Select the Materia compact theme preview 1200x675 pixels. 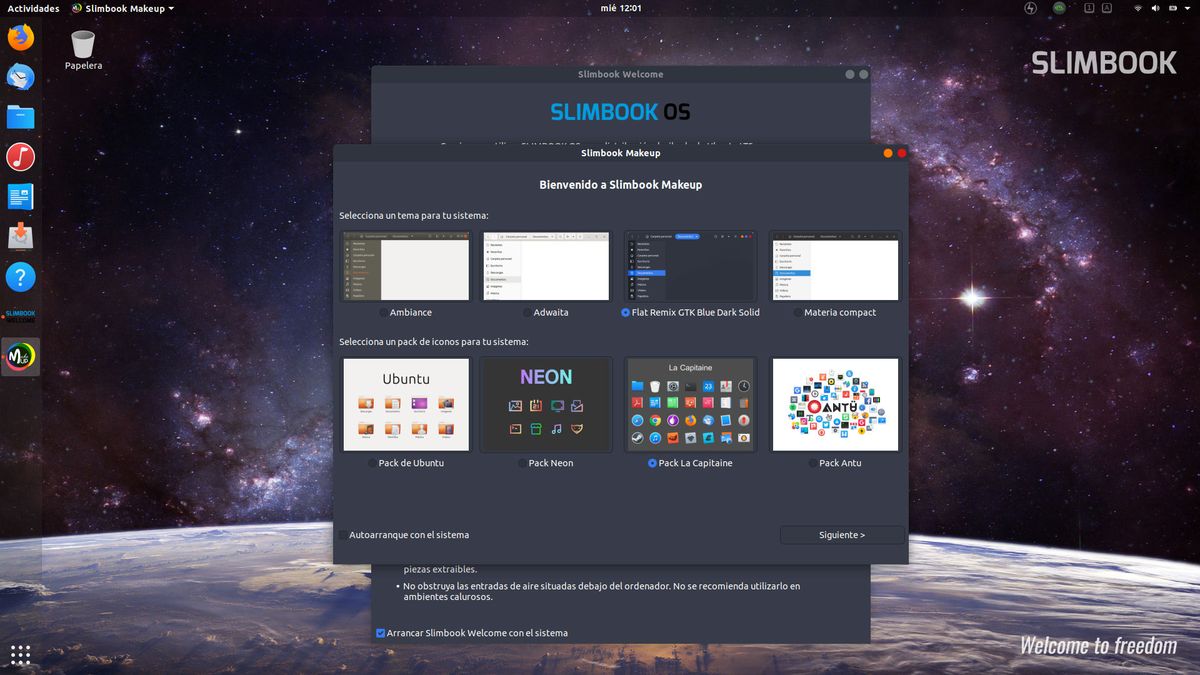[x=835, y=267]
